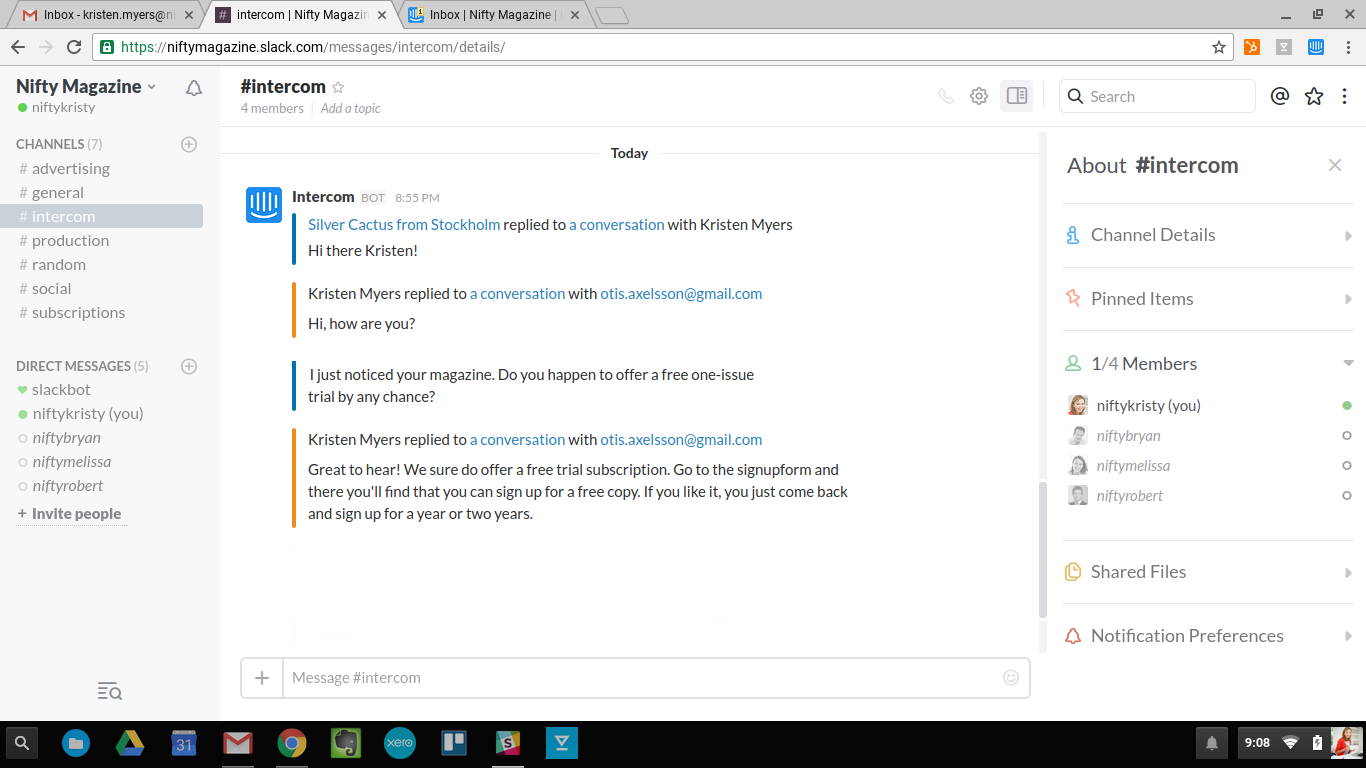Screen dimensions: 1366x768
Task: Open the Chrome OS launcher search
Action: (x=22, y=743)
